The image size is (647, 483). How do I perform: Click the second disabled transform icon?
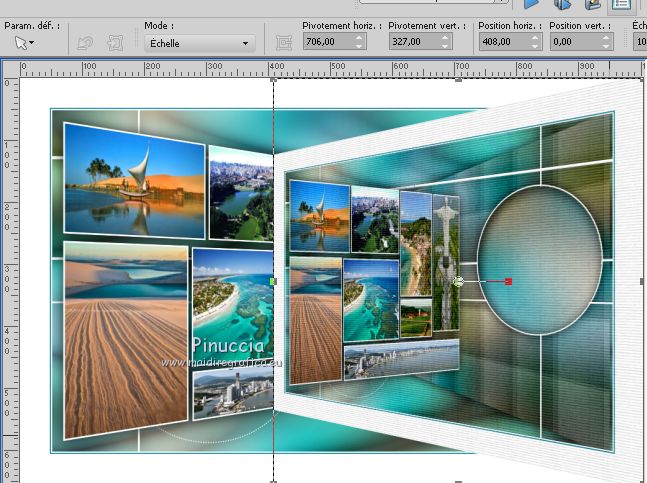[x=115, y=43]
